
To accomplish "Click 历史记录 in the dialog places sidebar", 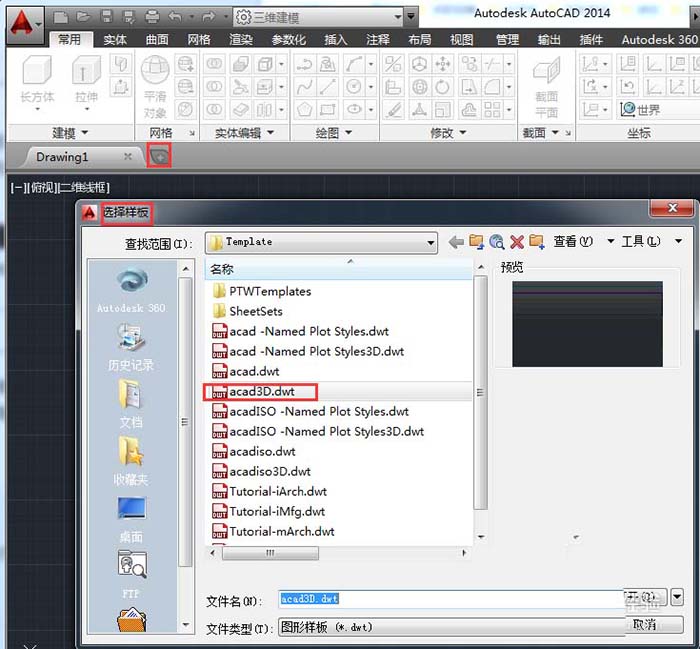I will pos(131,348).
